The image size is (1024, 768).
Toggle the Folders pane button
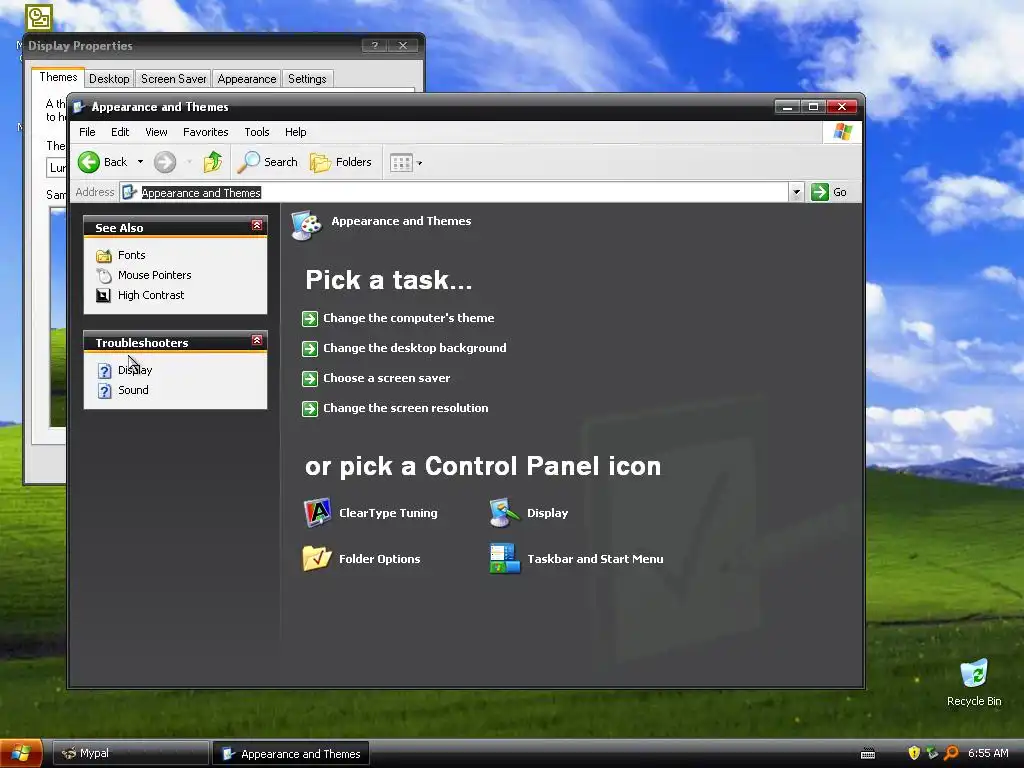(x=340, y=162)
